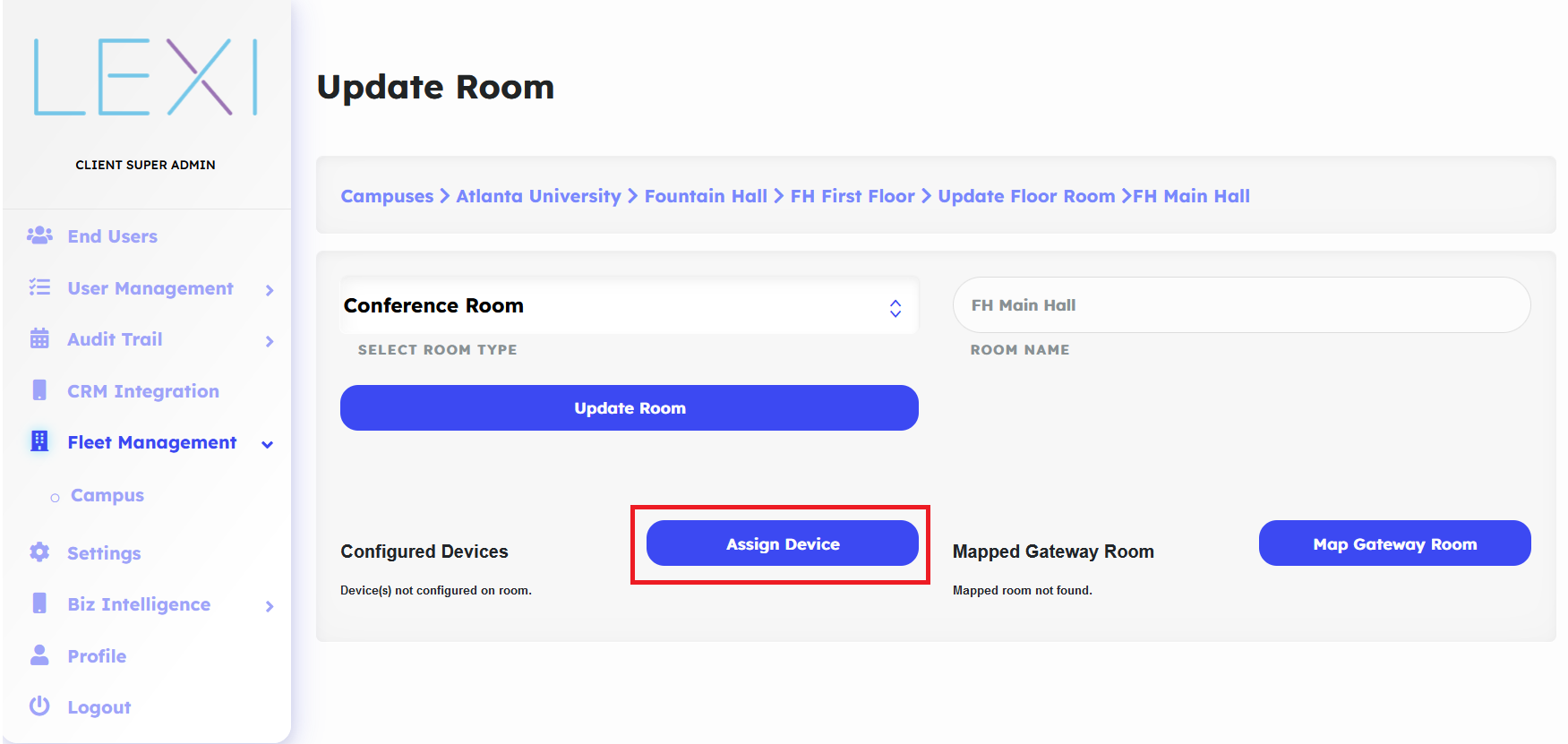This screenshot has height=744, width=1568.
Task: Click the Profile person icon
Action: [x=39, y=655]
